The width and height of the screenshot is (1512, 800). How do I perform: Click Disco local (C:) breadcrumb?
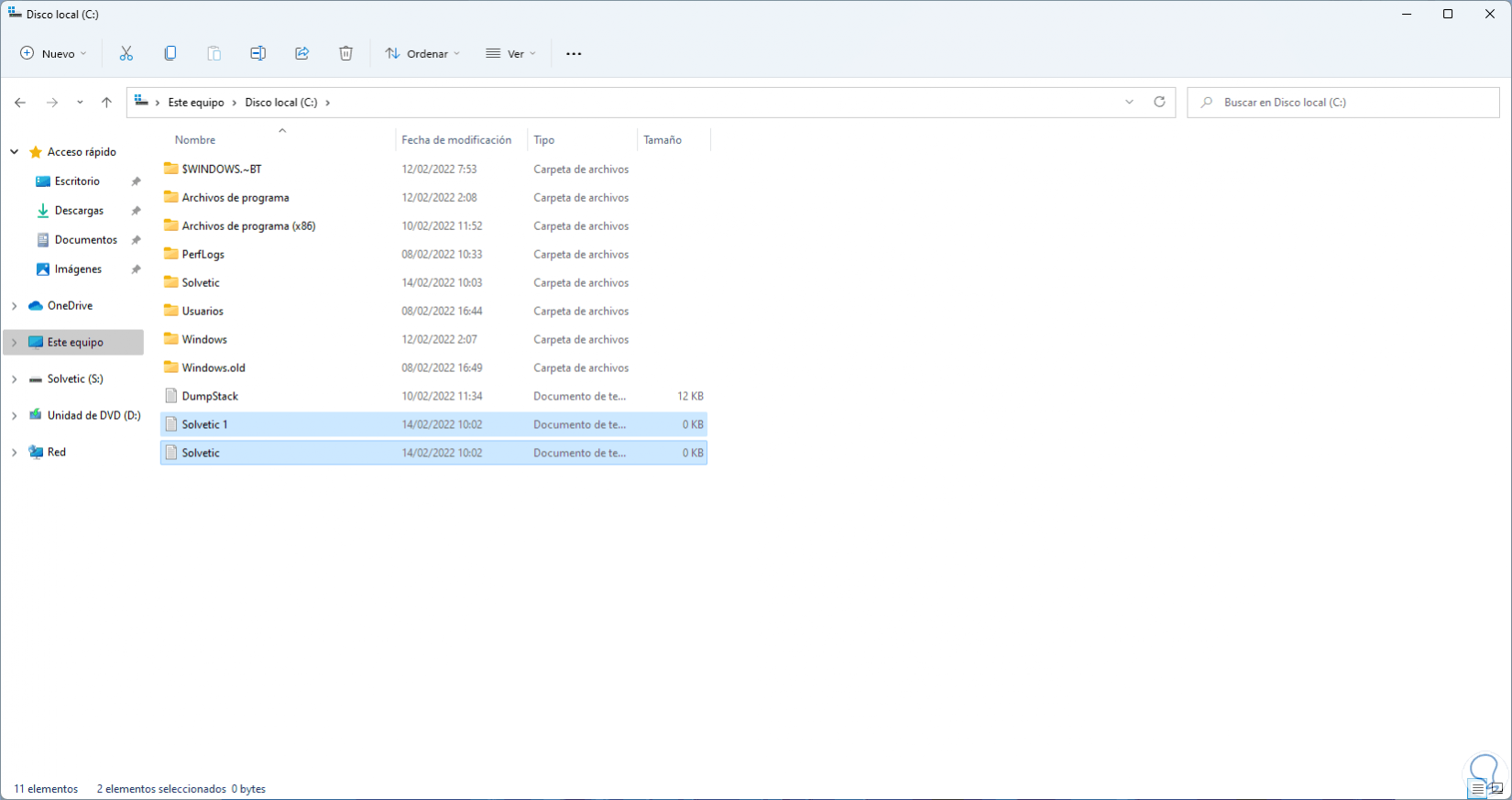pos(281,103)
